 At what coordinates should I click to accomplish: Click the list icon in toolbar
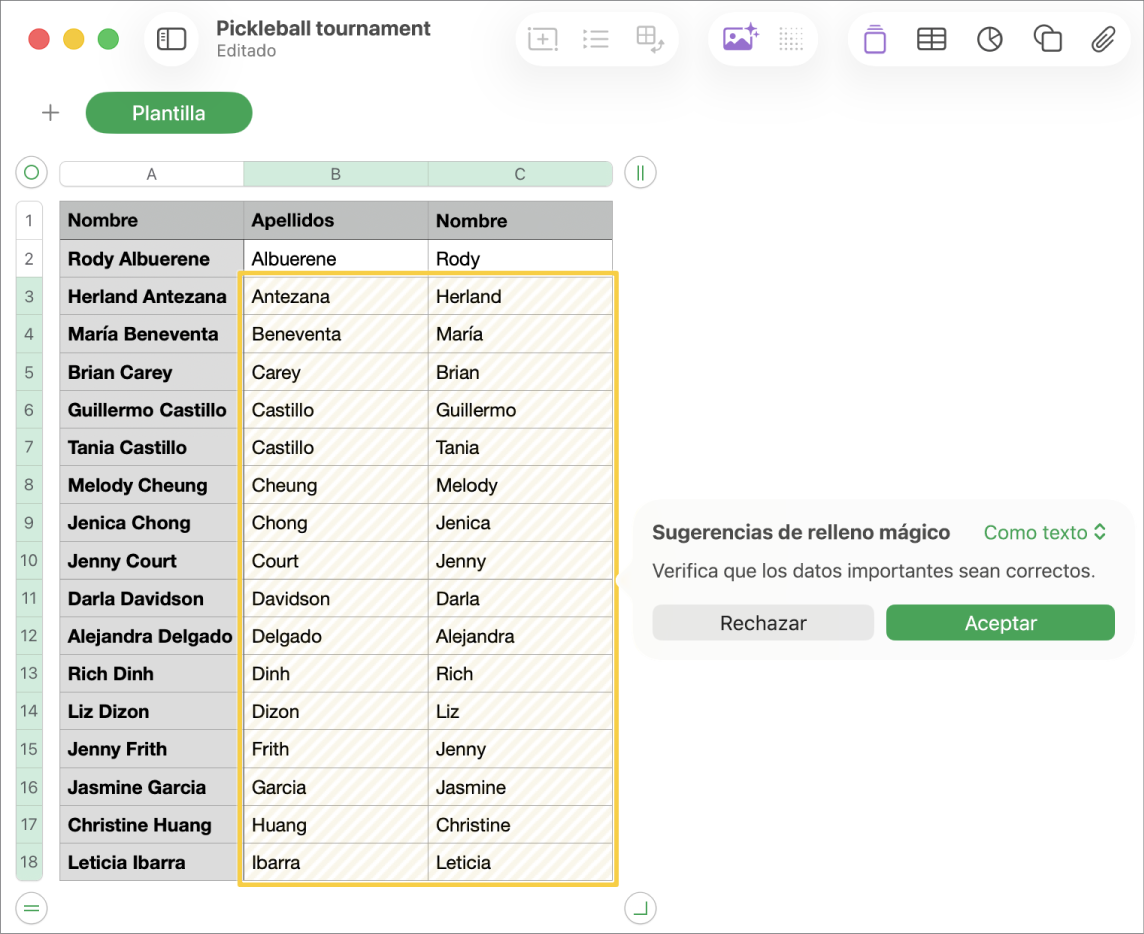(x=596, y=39)
